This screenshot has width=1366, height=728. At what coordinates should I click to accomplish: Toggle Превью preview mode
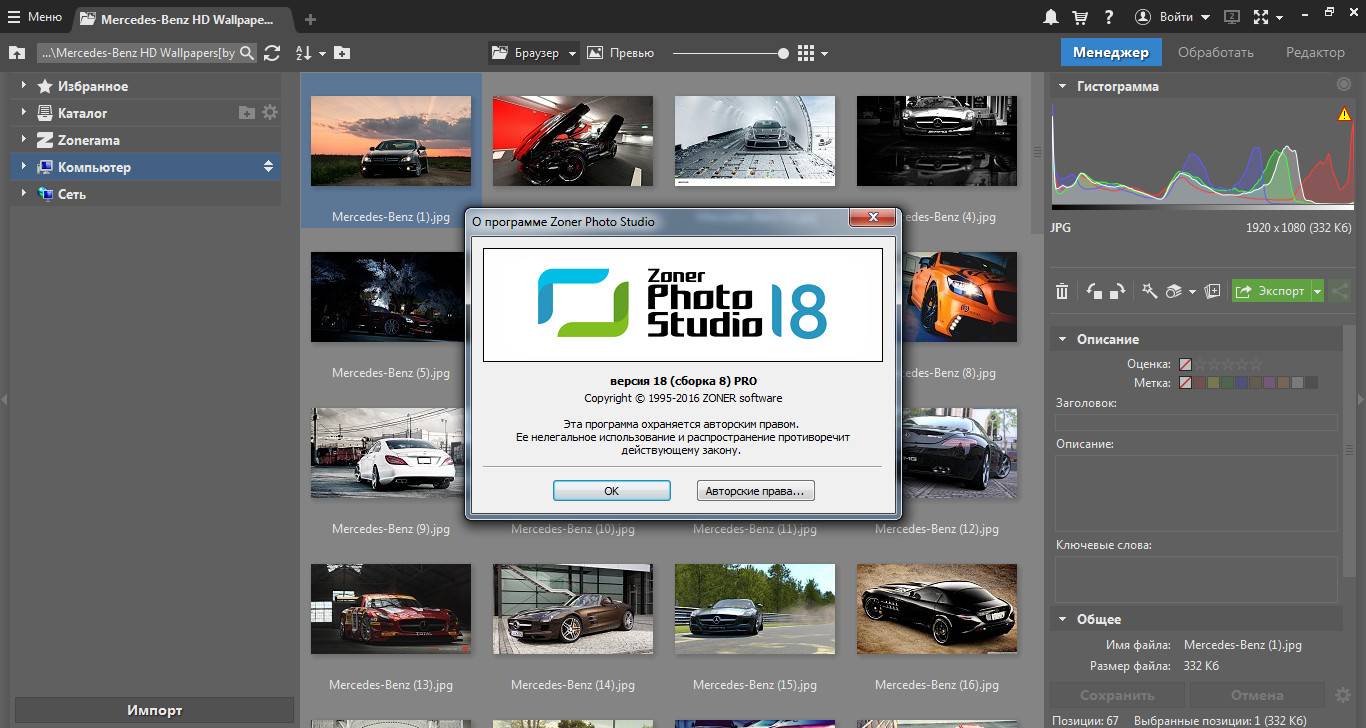[x=621, y=53]
